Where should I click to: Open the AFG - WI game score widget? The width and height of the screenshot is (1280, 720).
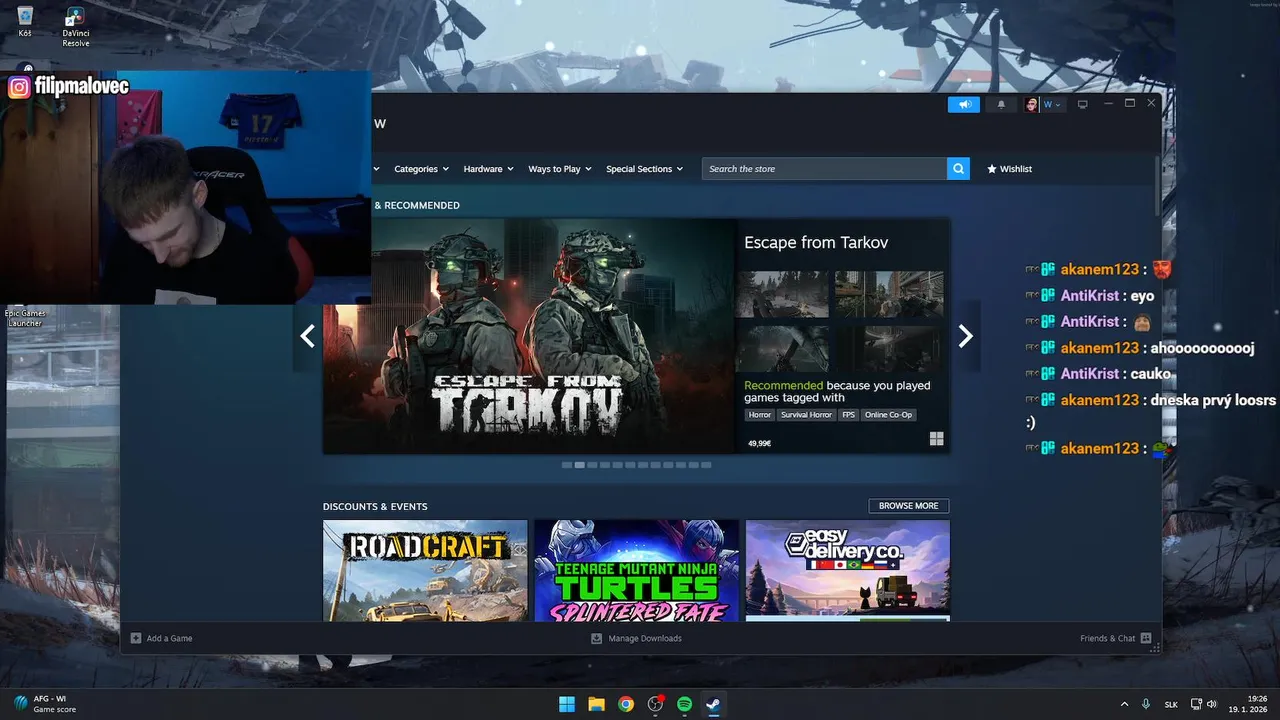pos(44,704)
